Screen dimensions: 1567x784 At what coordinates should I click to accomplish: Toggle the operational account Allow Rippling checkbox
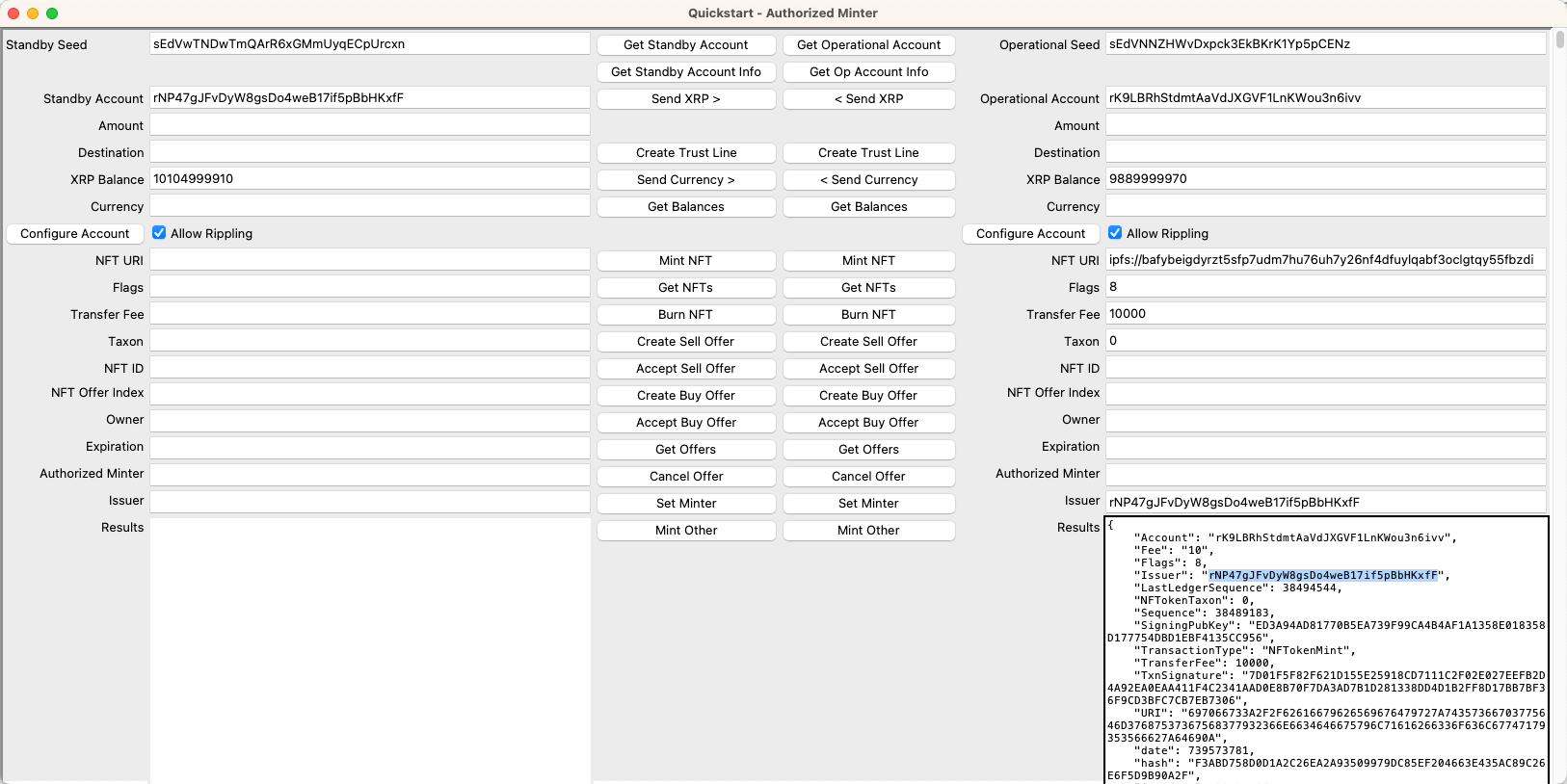coord(1115,233)
